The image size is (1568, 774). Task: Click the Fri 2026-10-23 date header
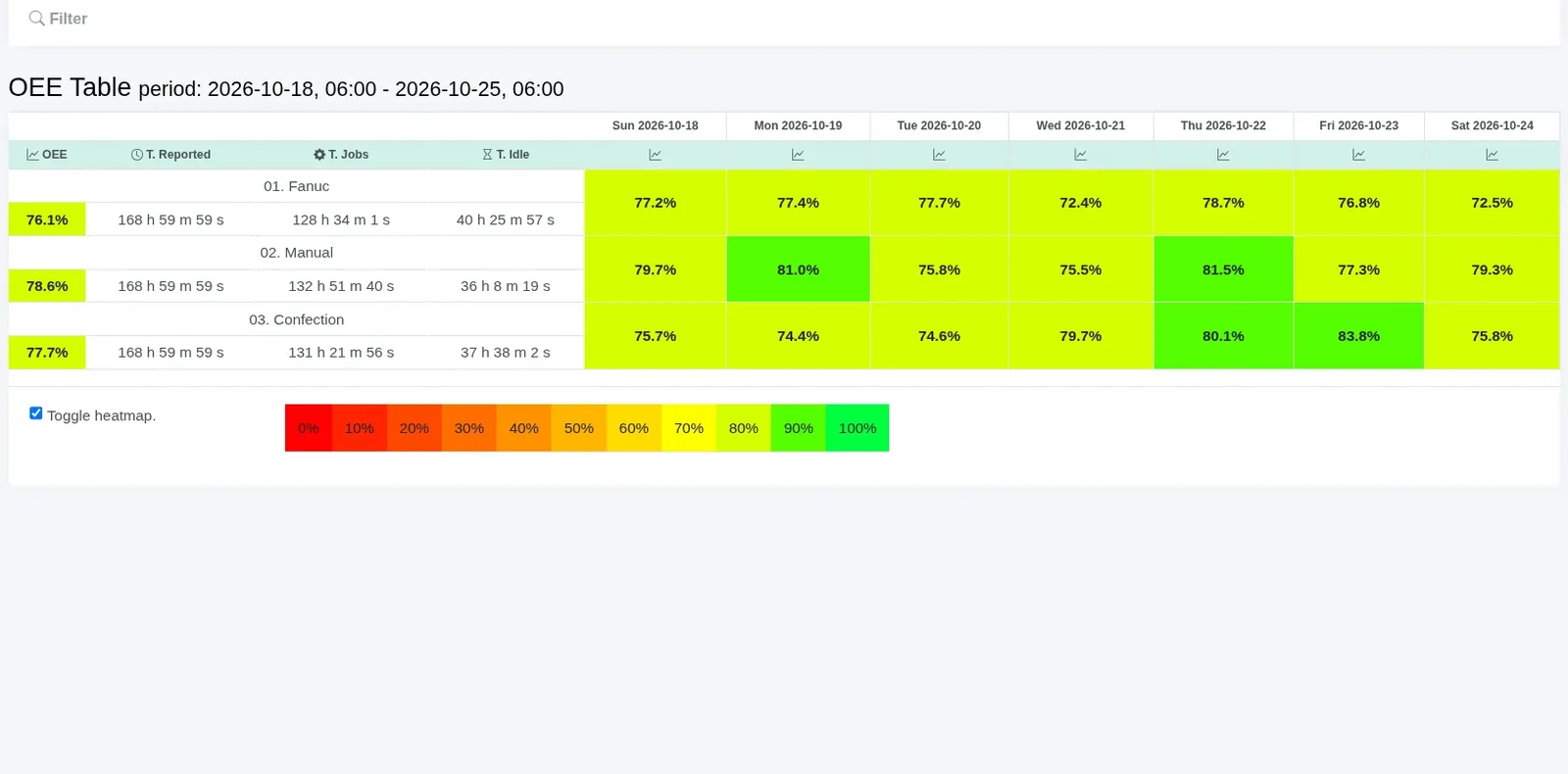(1358, 125)
